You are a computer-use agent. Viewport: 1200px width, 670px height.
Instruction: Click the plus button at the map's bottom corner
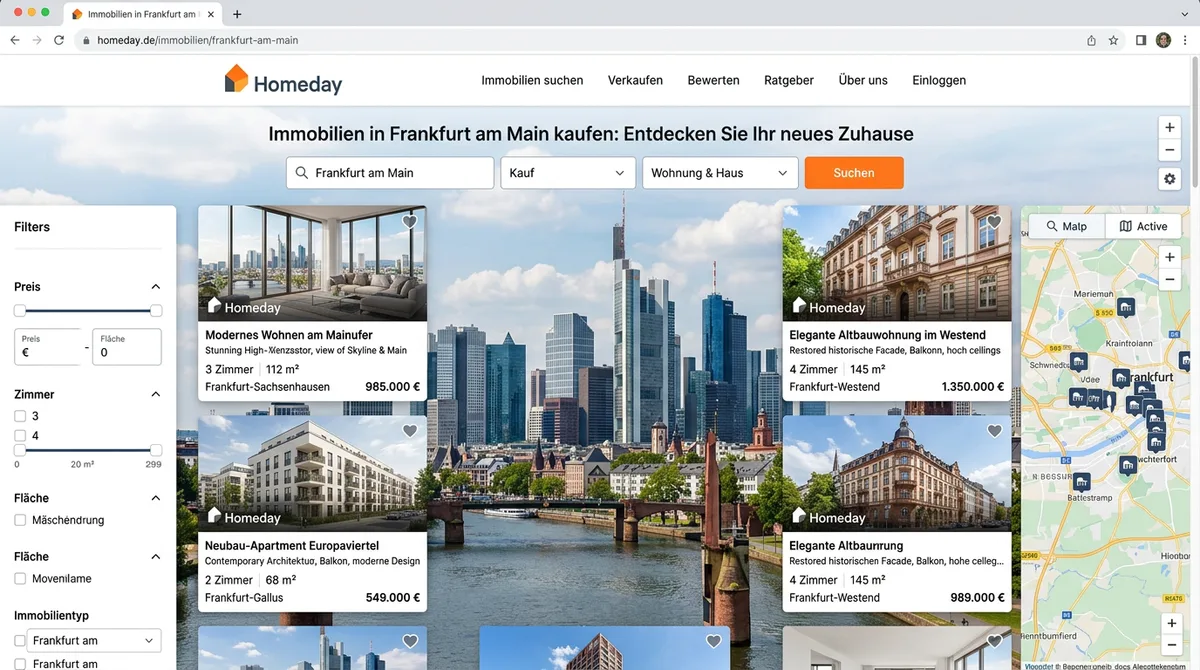coord(1170,622)
